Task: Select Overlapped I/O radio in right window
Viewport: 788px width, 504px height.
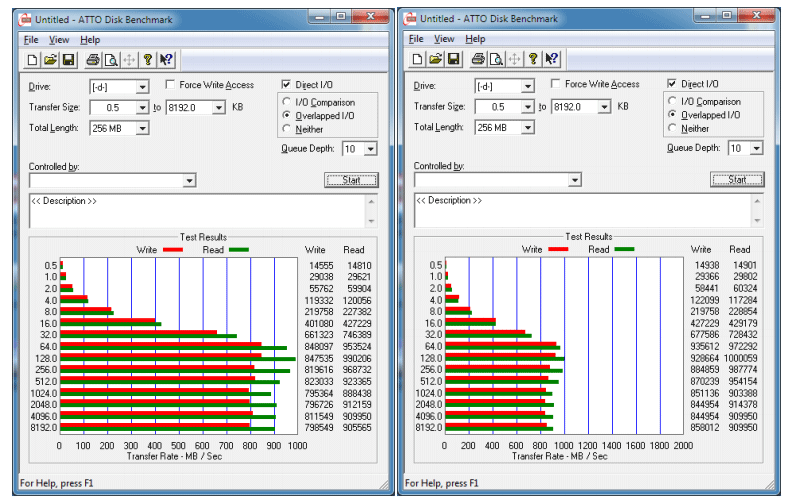Action: (672, 115)
